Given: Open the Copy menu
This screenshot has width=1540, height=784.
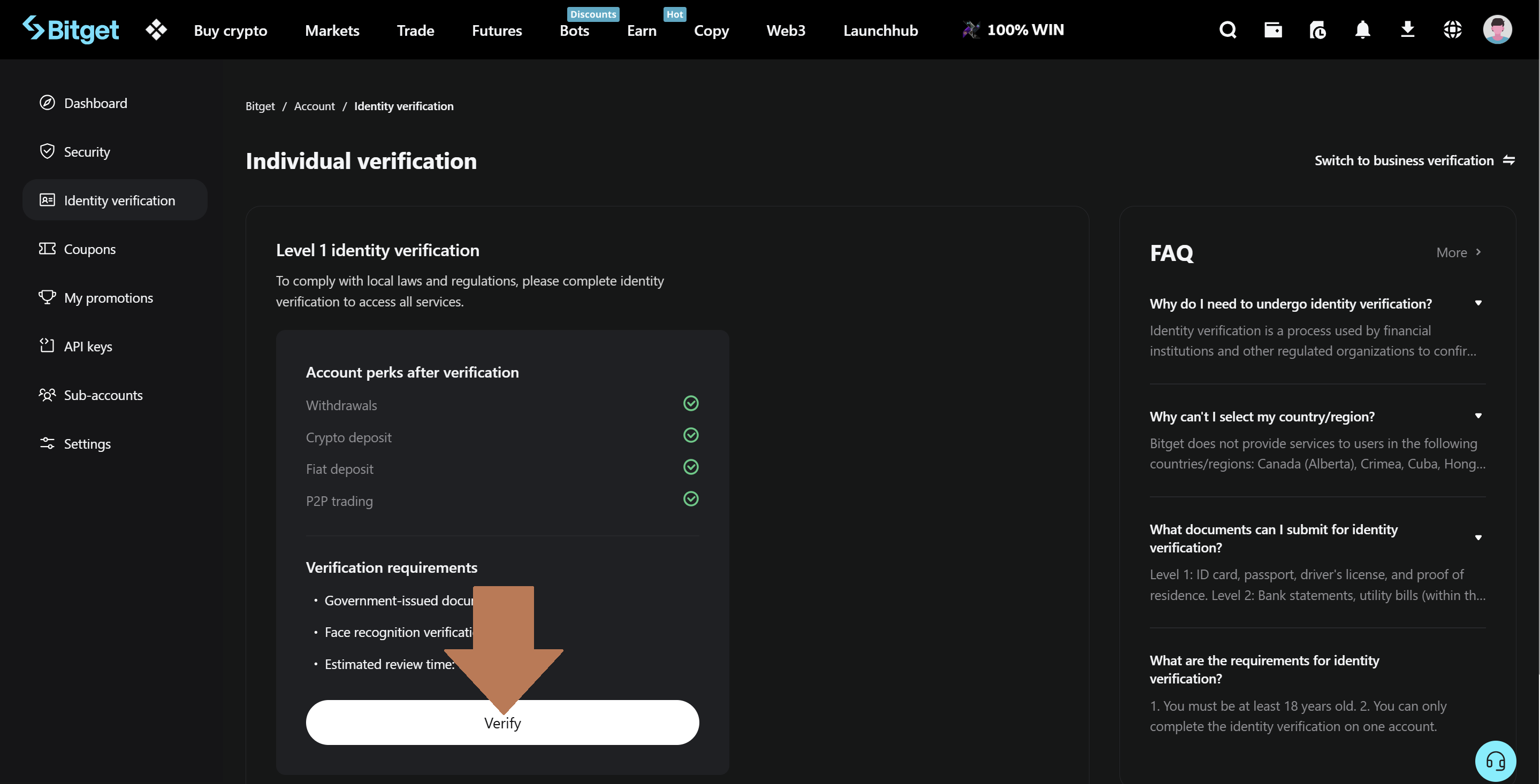Looking at the screenshot, I should click(x=712, y=30).
